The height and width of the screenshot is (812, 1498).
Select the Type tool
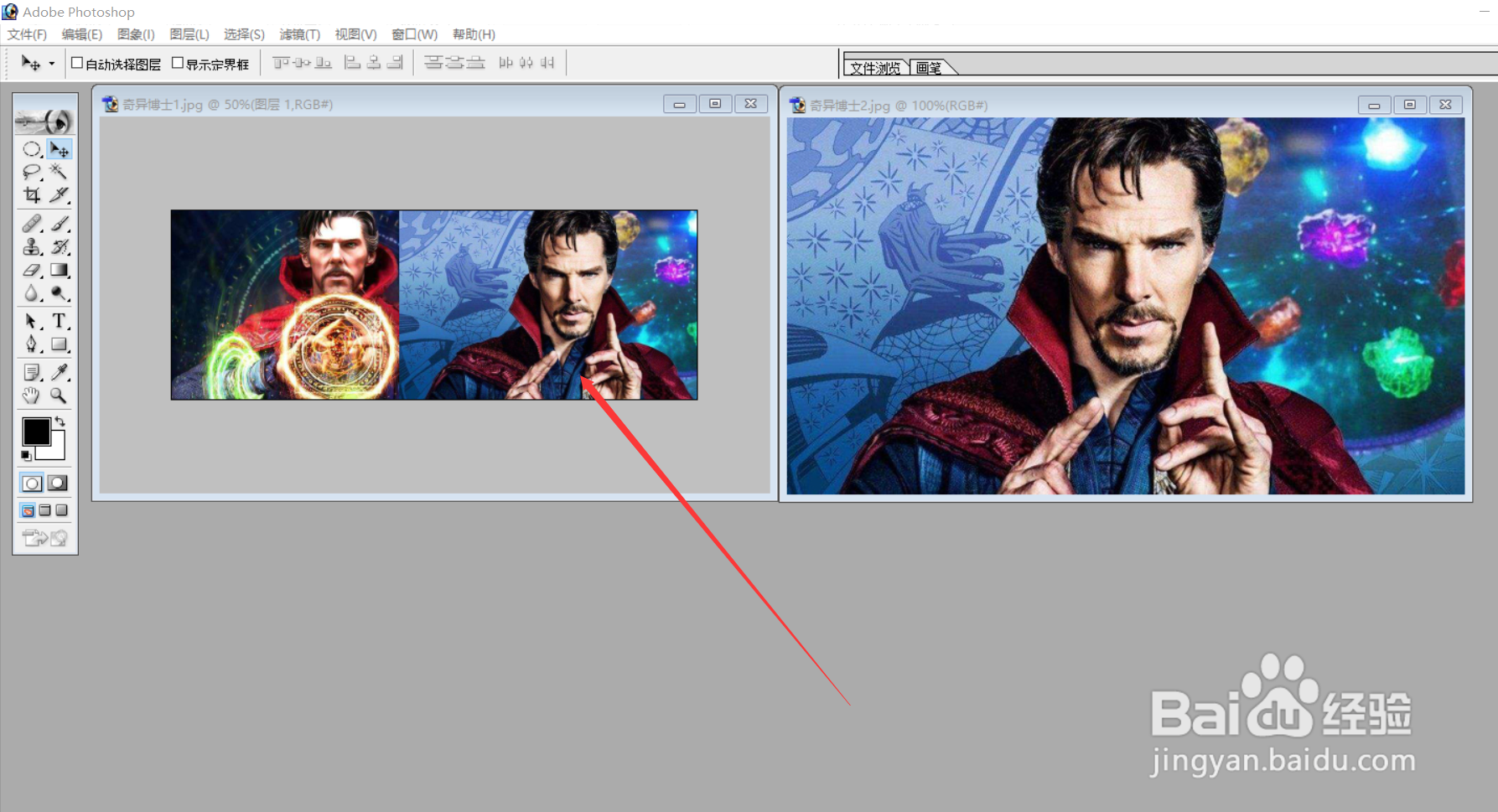(x=59, y=321)
